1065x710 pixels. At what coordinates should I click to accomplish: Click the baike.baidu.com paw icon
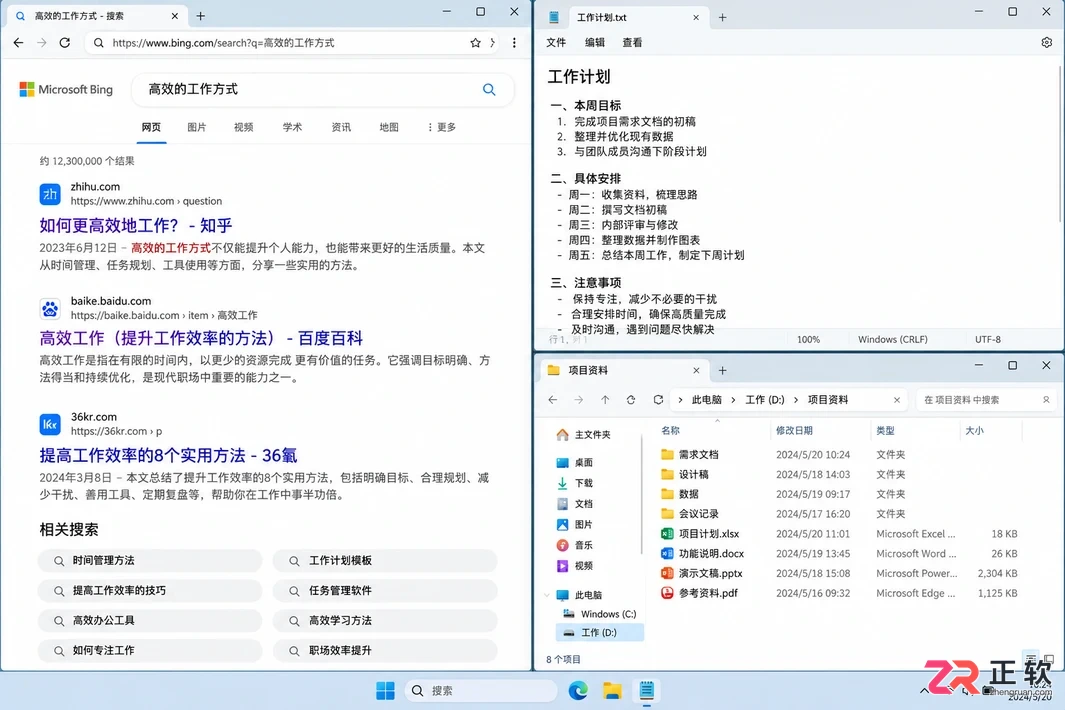[50, 308]
